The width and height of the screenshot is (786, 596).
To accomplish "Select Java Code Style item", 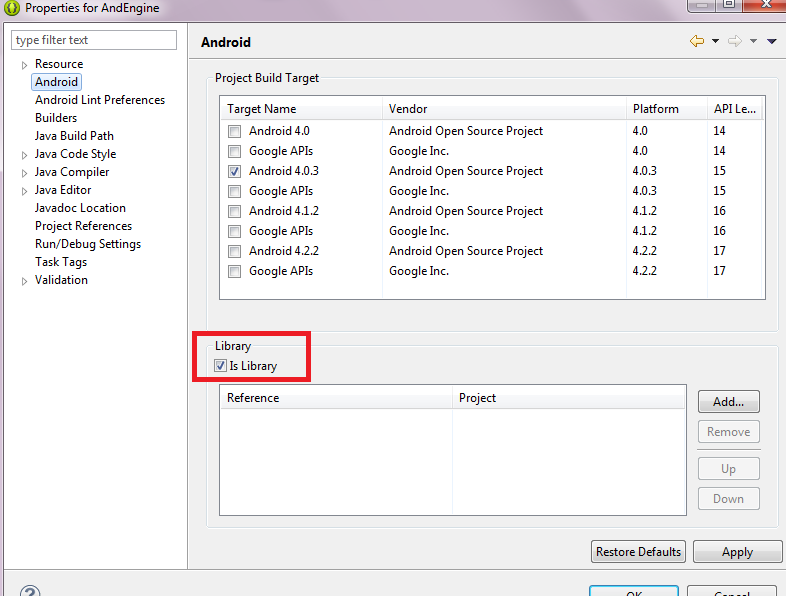I will pos(75,154).
